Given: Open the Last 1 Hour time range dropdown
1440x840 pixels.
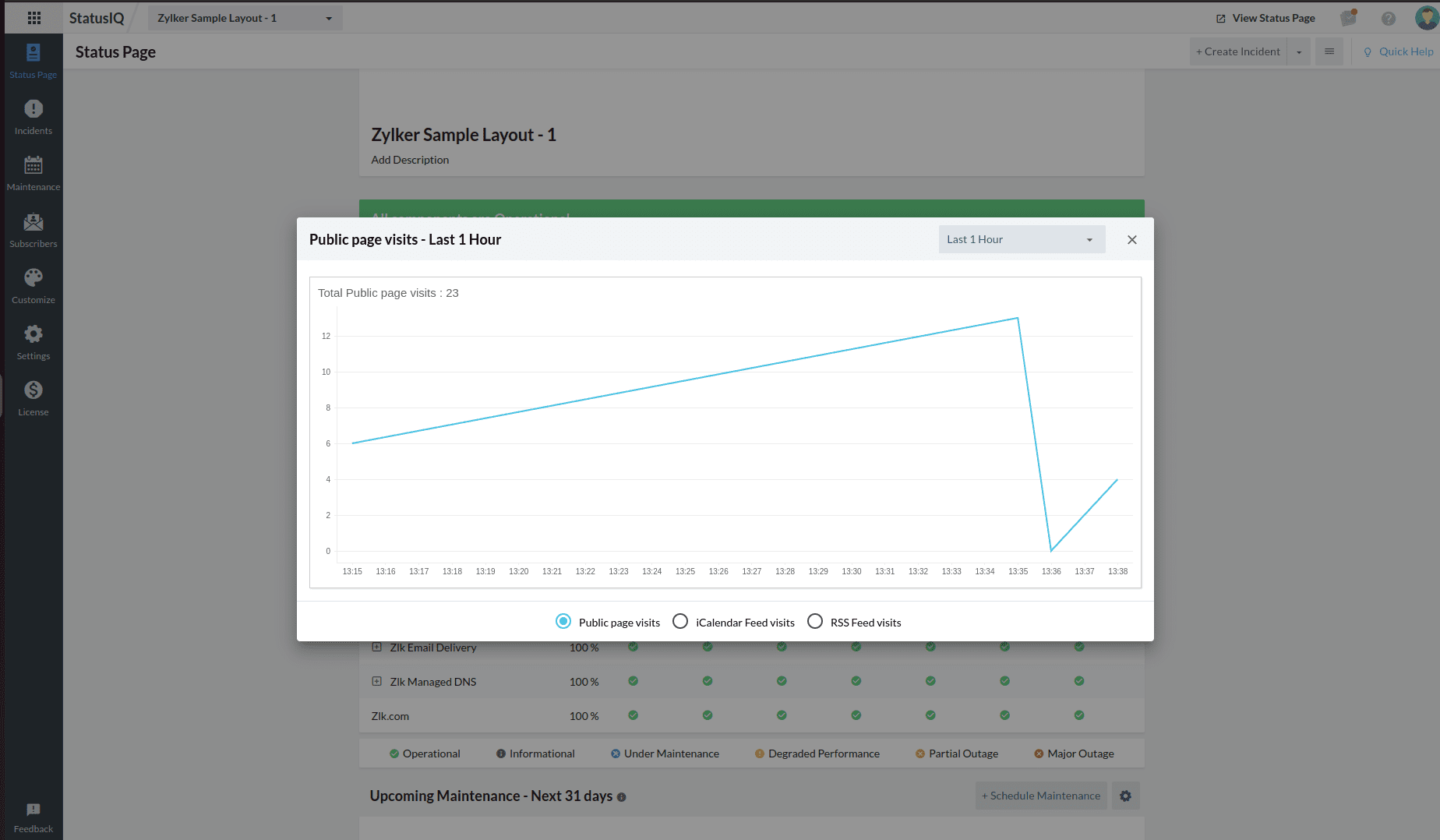Looking at the screenshot, I should coord(1021,239).
